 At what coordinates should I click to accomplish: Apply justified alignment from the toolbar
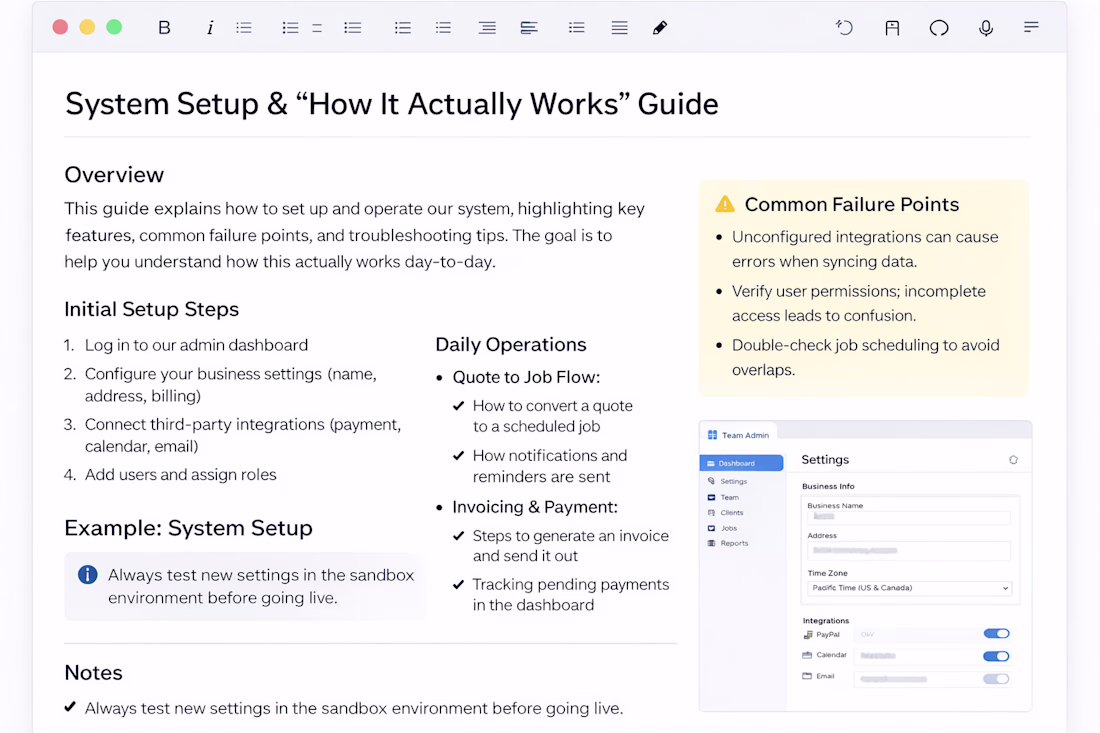[x=619, y=27]
